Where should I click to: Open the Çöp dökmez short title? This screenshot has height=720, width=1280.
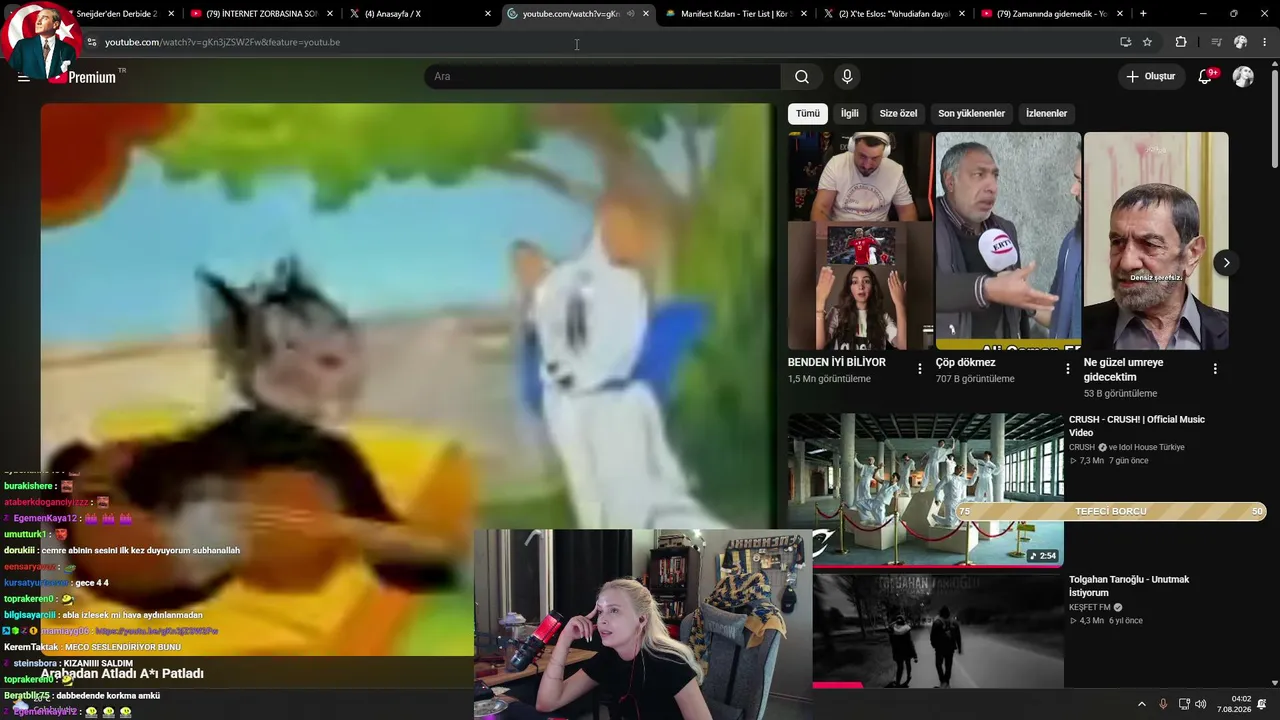[966, 362]
